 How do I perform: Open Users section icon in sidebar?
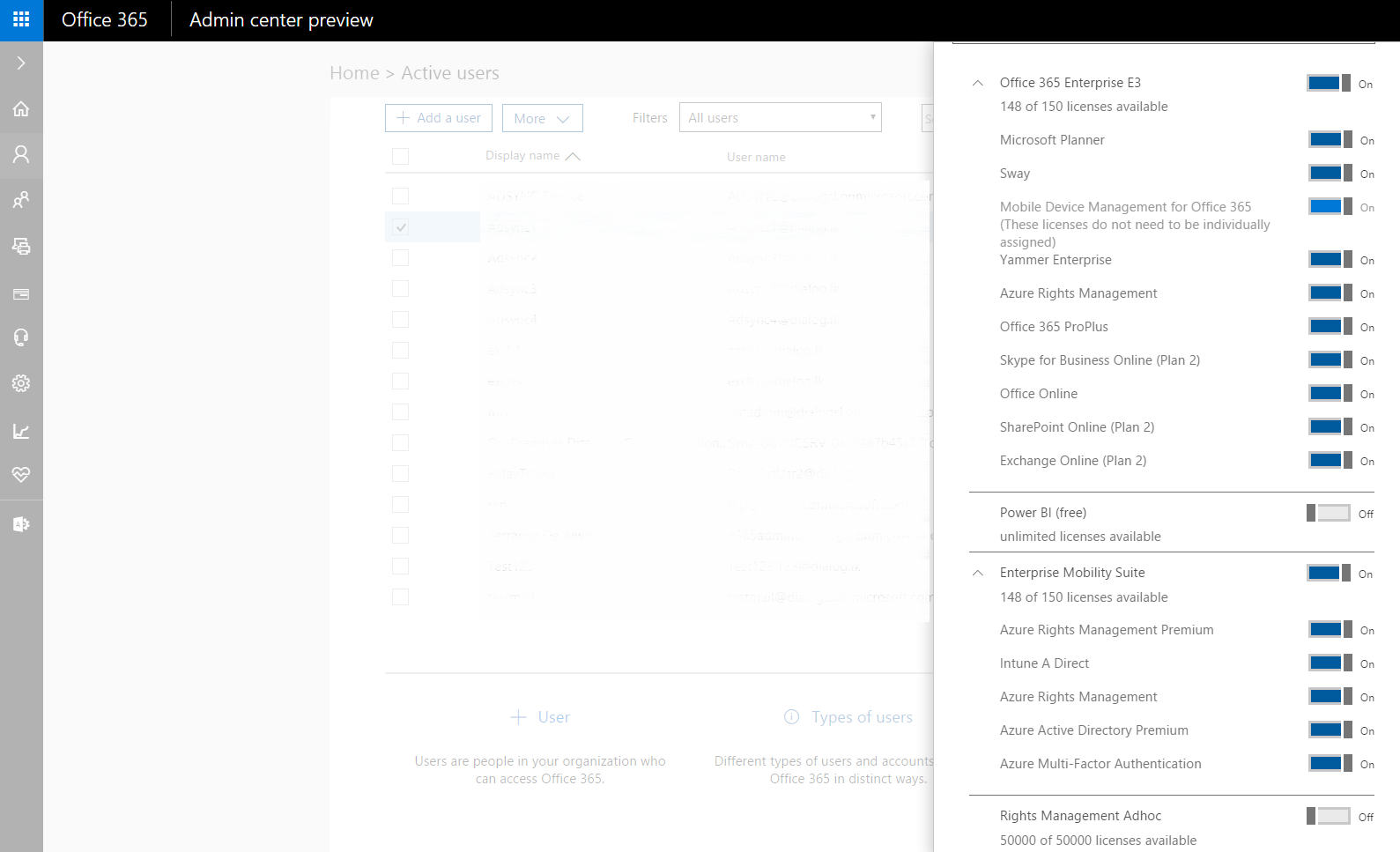21,154
